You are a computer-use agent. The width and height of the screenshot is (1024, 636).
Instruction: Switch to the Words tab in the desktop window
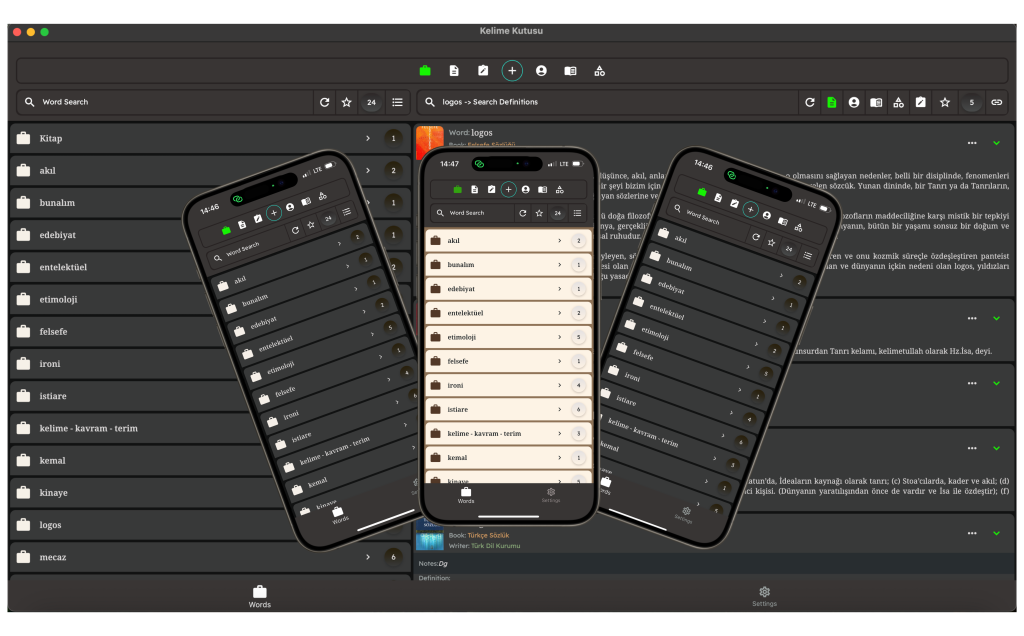(x=259, y=596)
